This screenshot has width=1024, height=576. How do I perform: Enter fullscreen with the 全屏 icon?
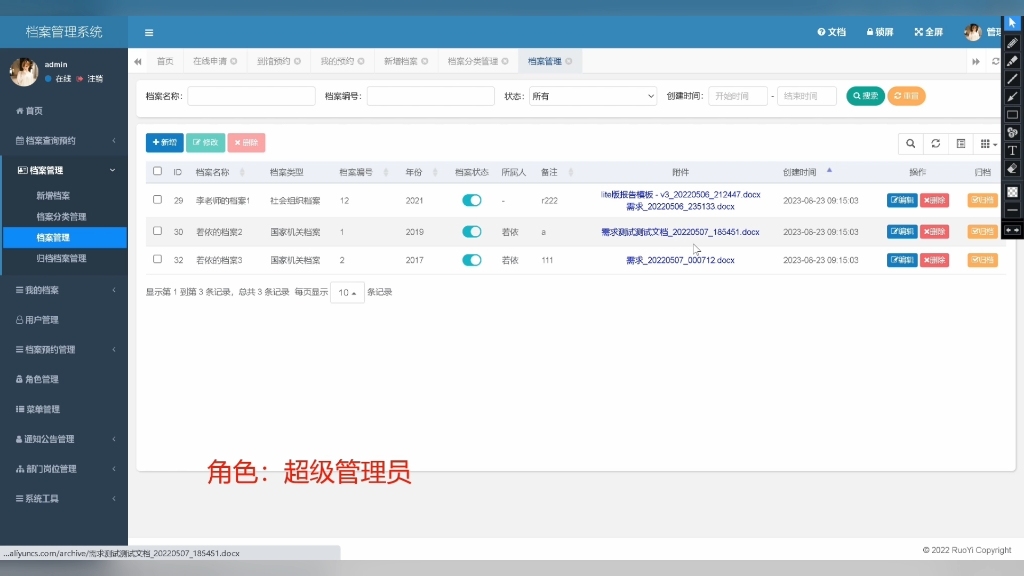(928, 32)
